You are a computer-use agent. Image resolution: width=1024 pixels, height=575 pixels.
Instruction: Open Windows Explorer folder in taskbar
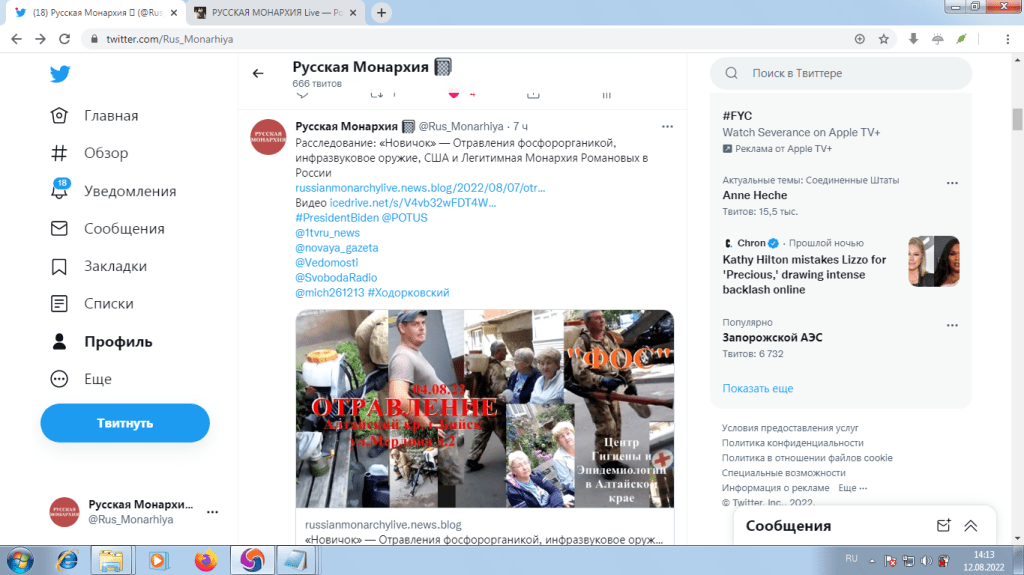pos(111,561)
